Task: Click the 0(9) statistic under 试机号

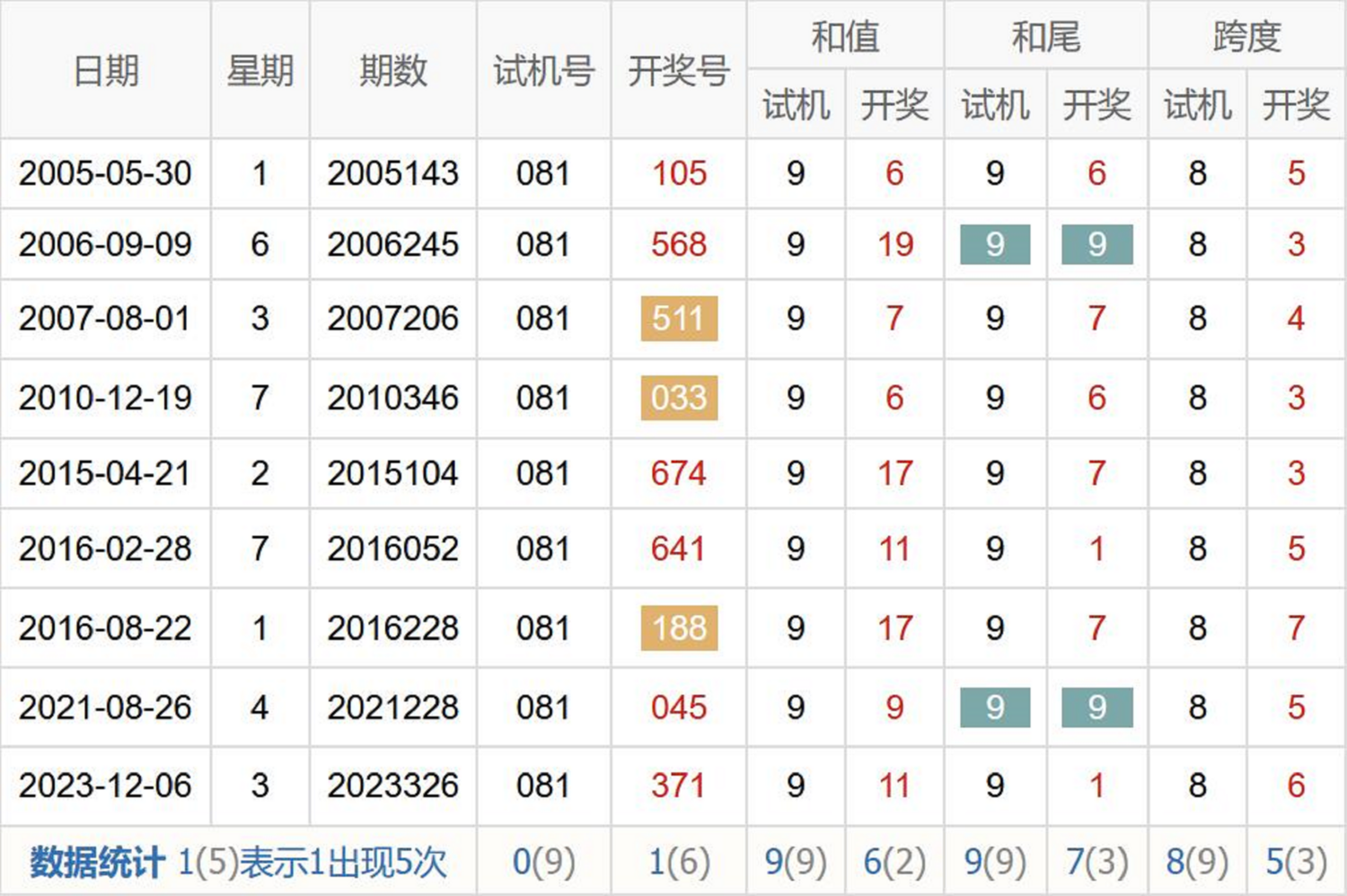Action: tap(543, 862)
